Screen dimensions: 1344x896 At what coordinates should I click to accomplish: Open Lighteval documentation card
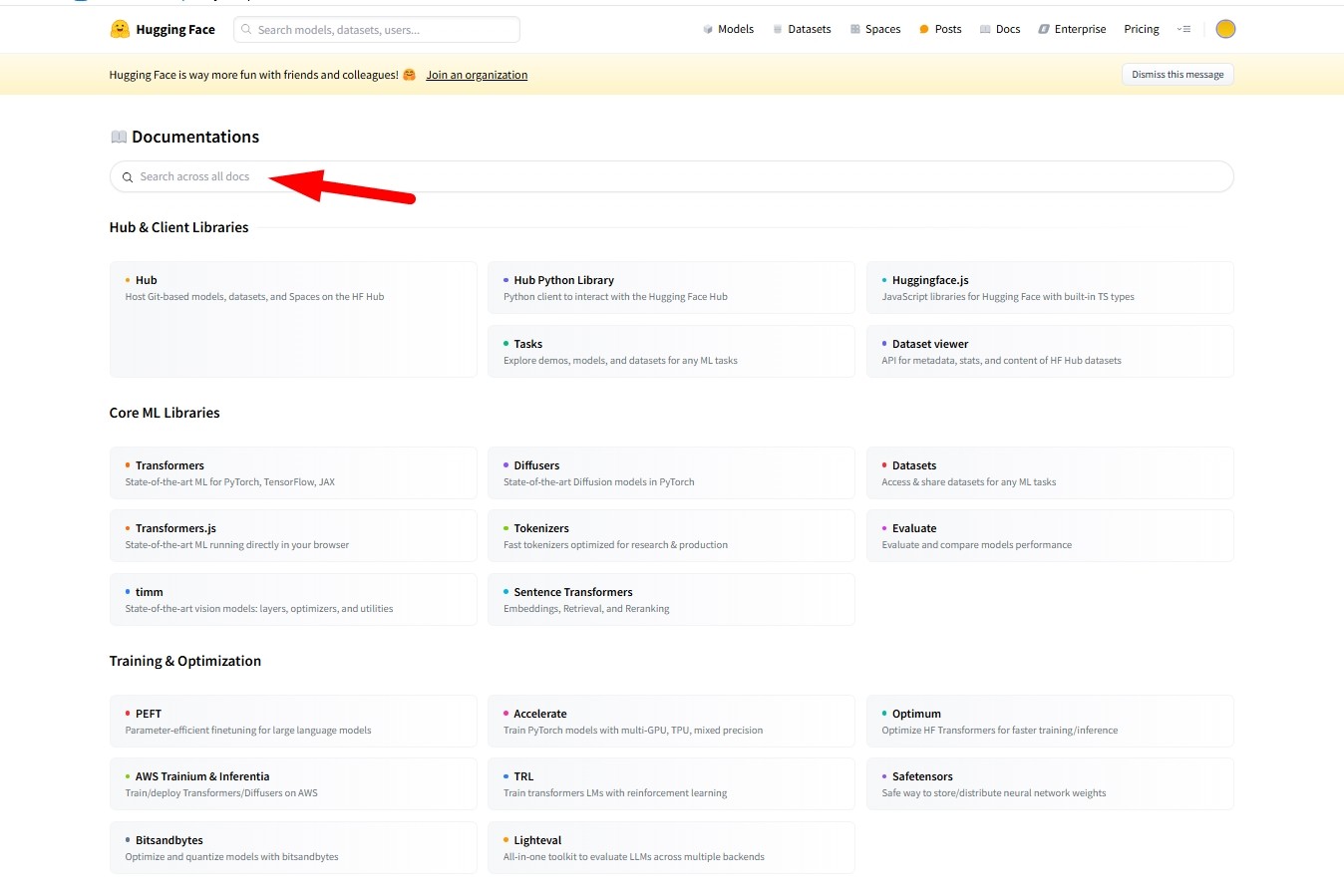coord(671,847)
